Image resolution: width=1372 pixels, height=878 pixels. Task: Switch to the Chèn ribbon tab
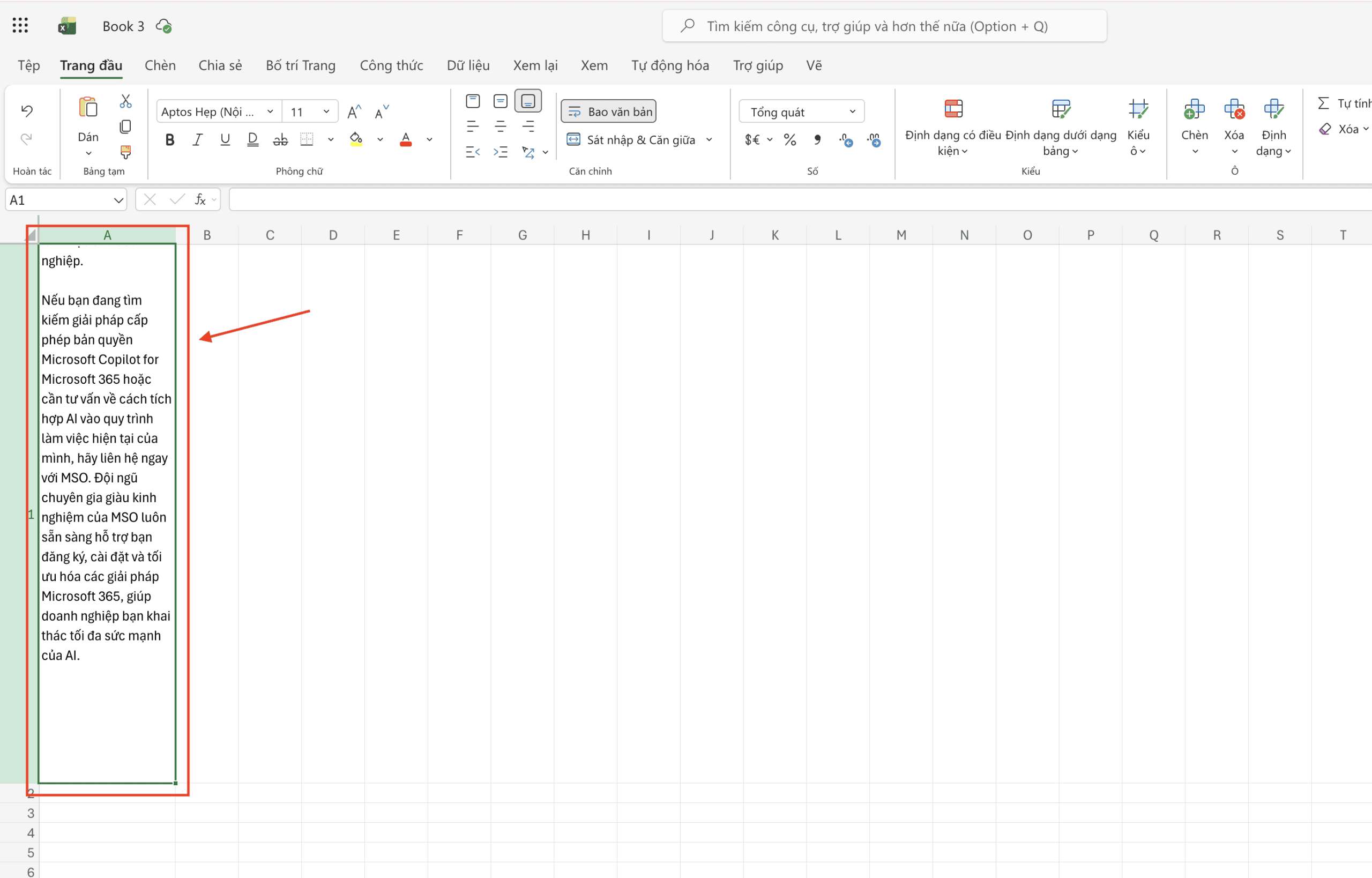point(160,65)
